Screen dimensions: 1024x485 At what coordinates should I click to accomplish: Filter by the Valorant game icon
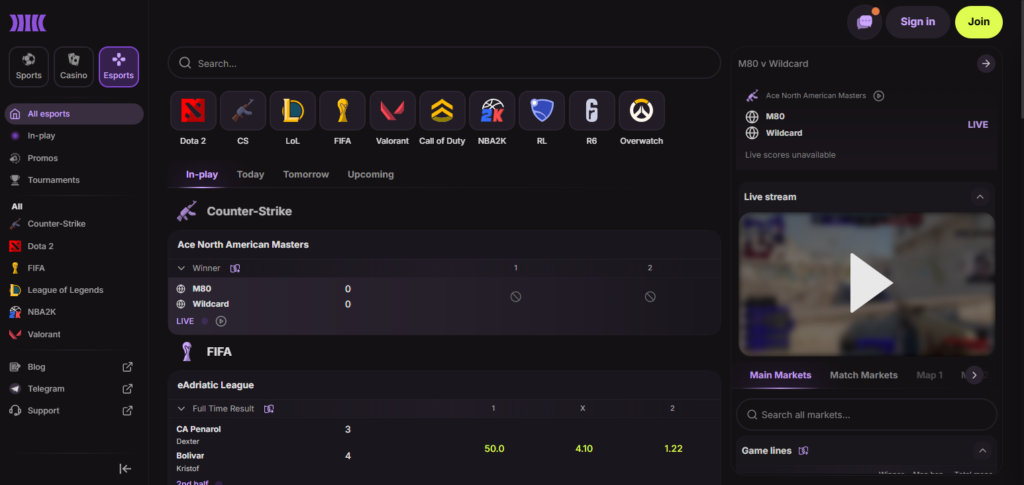coord(392,111)
